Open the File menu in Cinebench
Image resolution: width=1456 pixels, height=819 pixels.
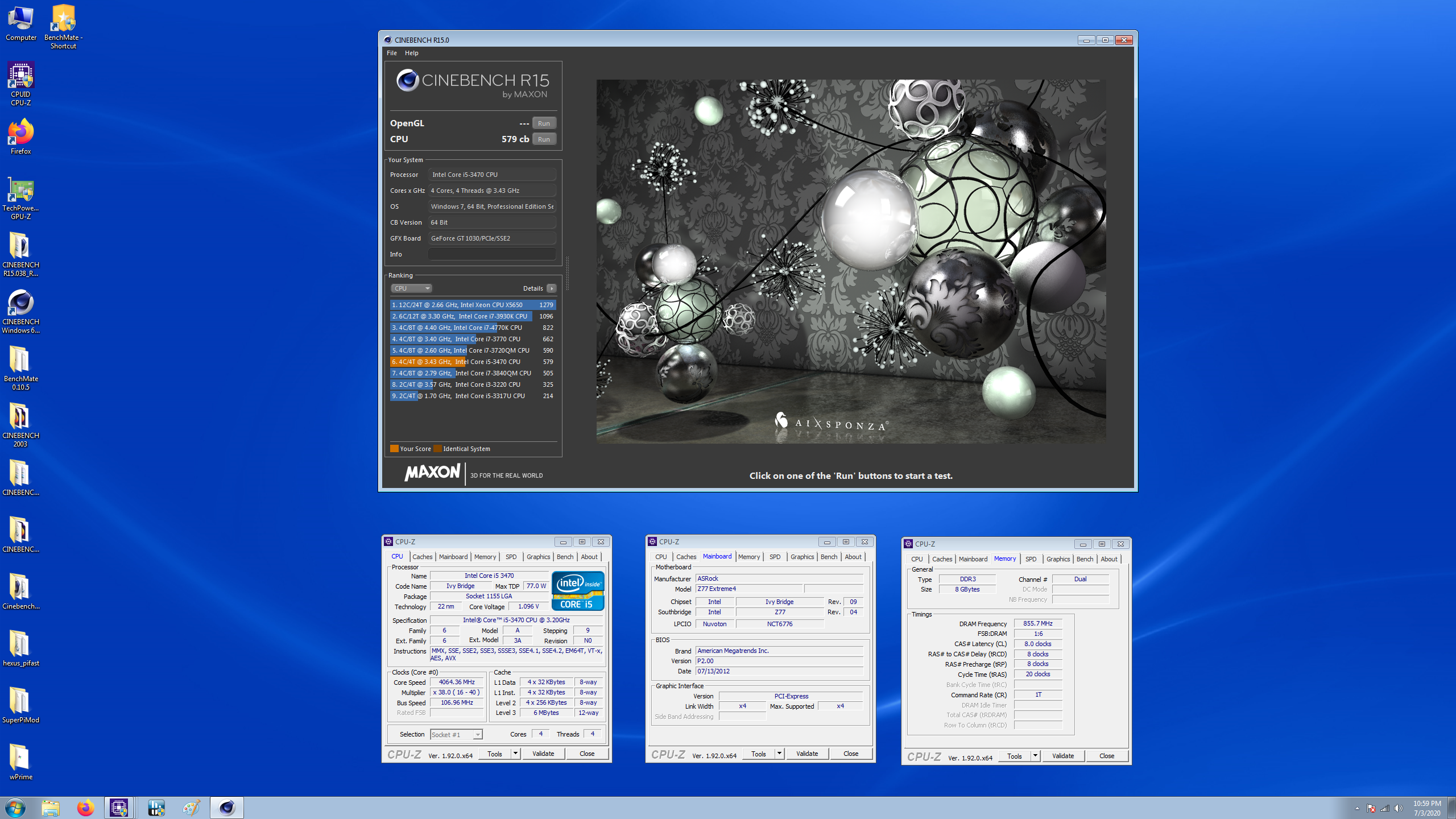tap(392, 53)
